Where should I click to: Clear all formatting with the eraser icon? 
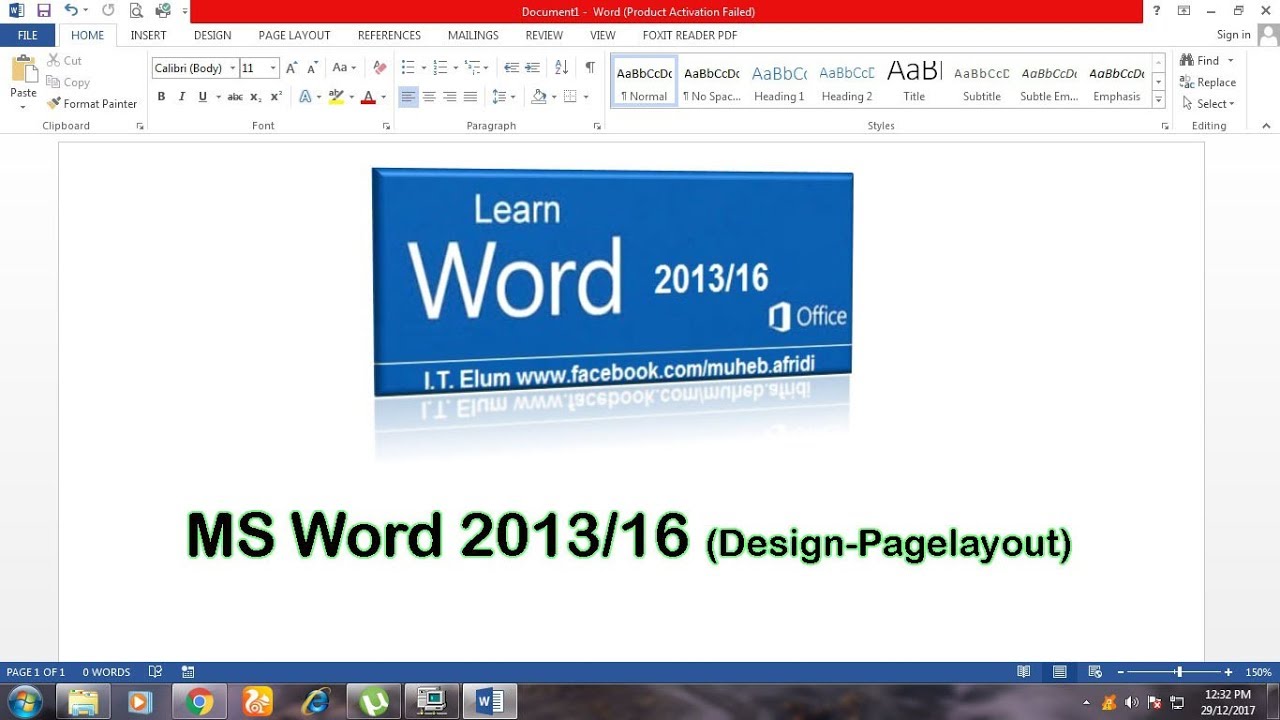pyautogui.click(x=379, y=68)
